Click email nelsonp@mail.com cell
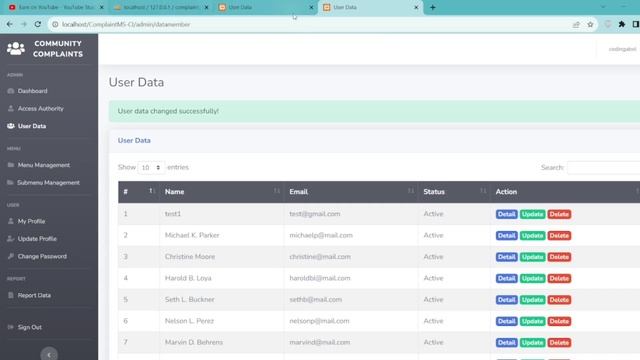This screenshot has width=640, height=360. coord(319,321)
